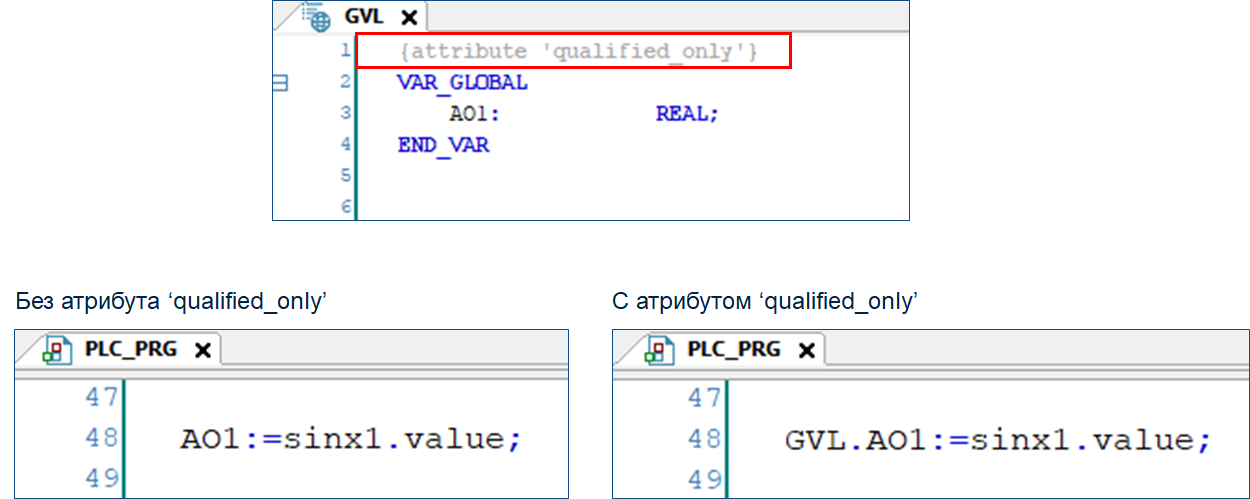Click the AO1:=sinx1.value; statement in left editor
This screenshot has width=1250, height=499.
pos(351,439)
